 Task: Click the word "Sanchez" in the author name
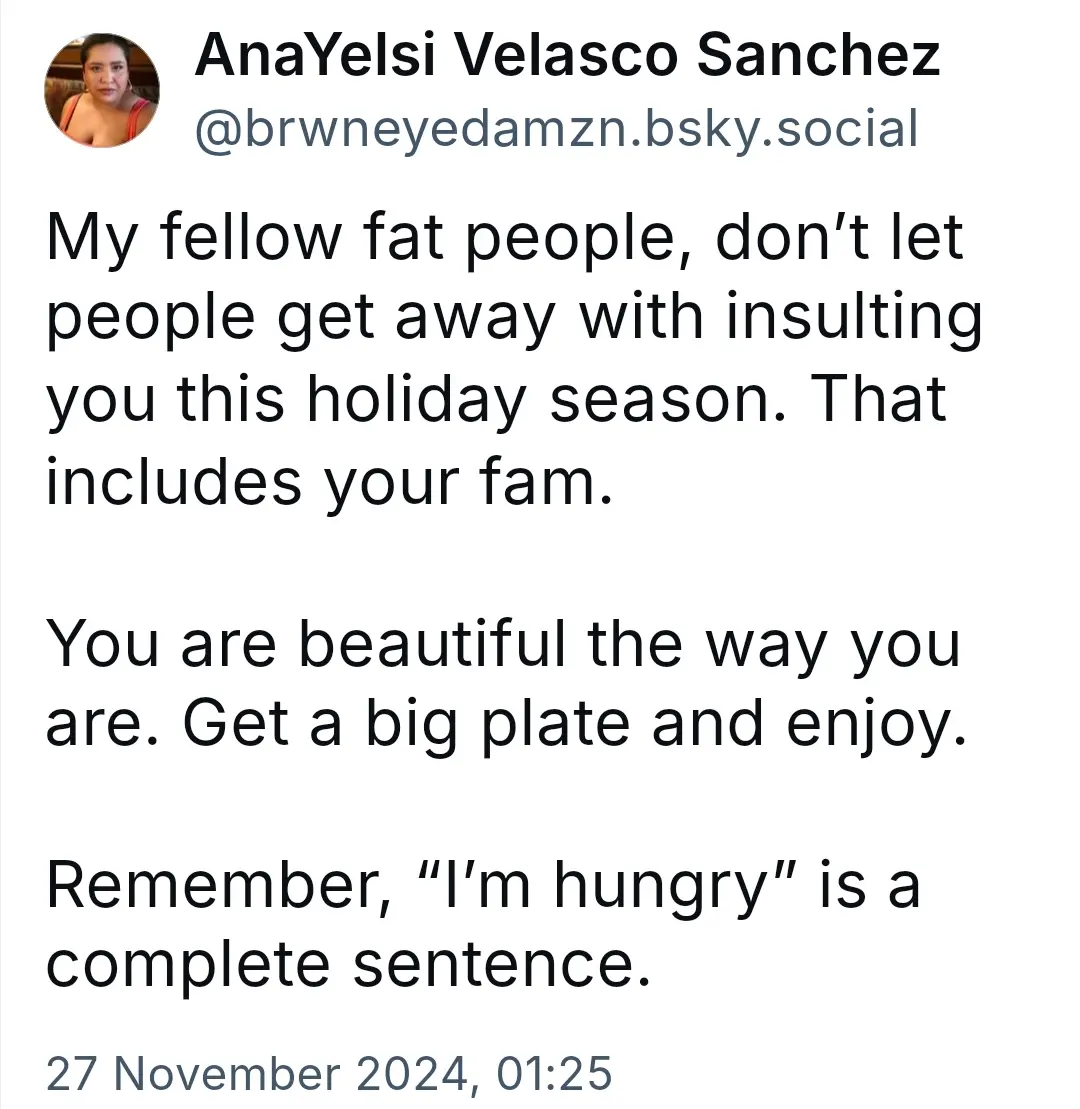(818, 56)
